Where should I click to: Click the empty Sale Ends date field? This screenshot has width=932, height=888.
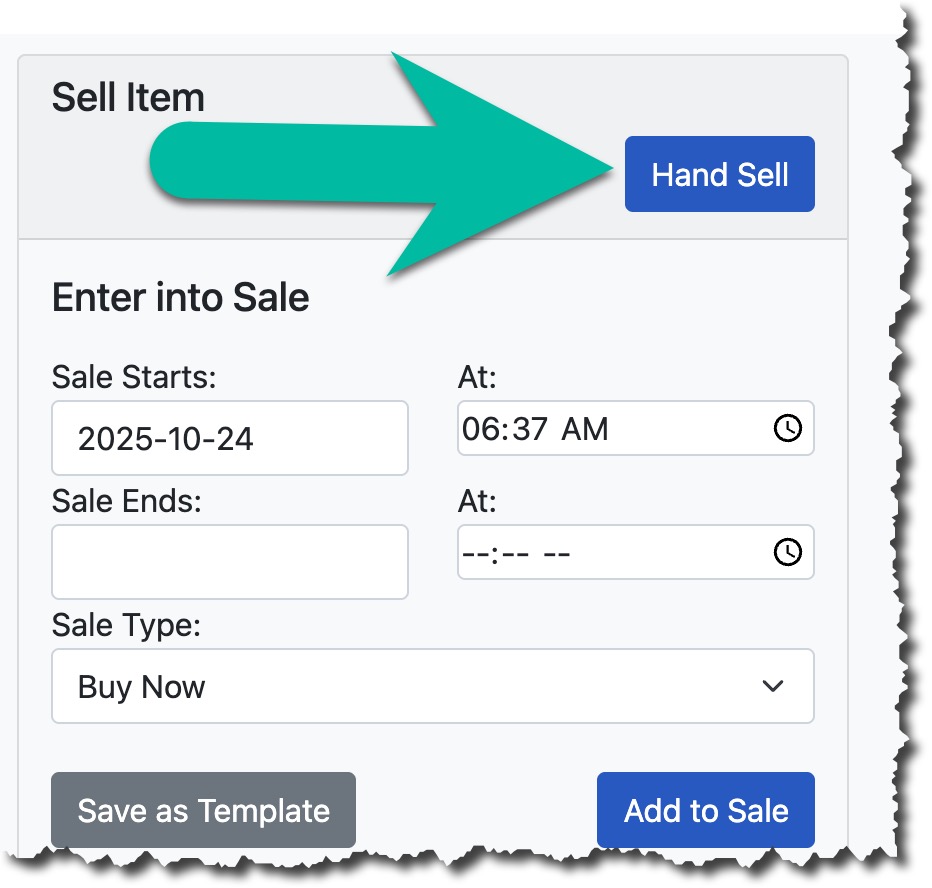(x=229, y=561)
